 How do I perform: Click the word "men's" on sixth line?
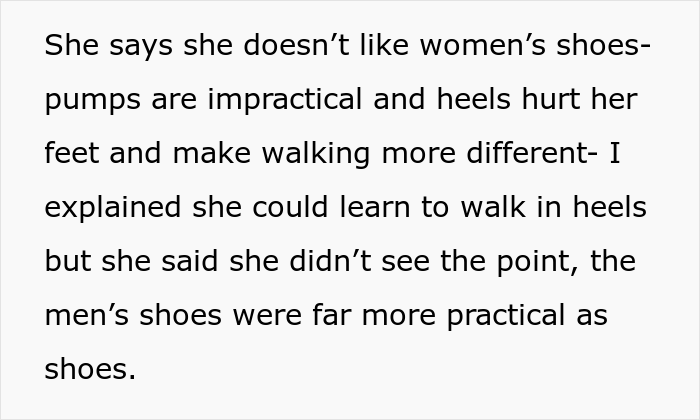pyautogui.click(x=87, y=315)
